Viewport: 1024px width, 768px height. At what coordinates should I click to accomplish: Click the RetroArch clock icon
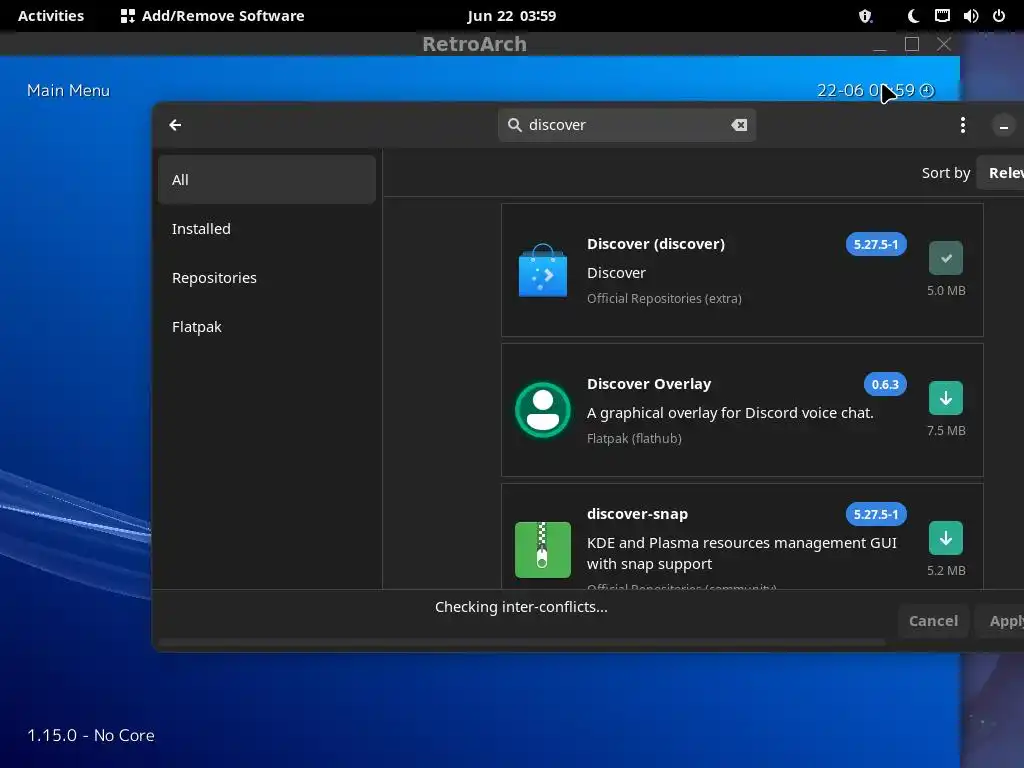[x=927, y=90]
